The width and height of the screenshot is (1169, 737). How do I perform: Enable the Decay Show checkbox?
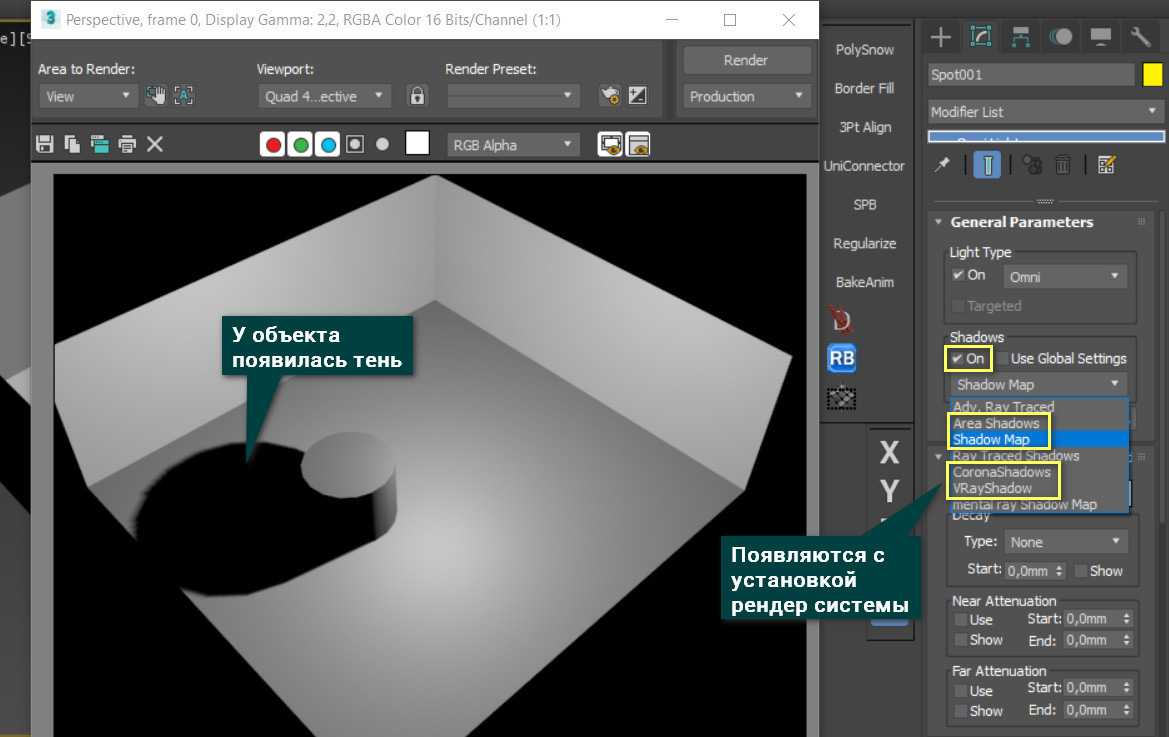pos(1081,571)
